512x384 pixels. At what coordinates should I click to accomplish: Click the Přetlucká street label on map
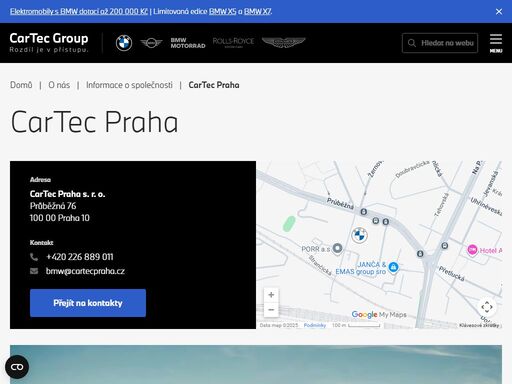451,273
